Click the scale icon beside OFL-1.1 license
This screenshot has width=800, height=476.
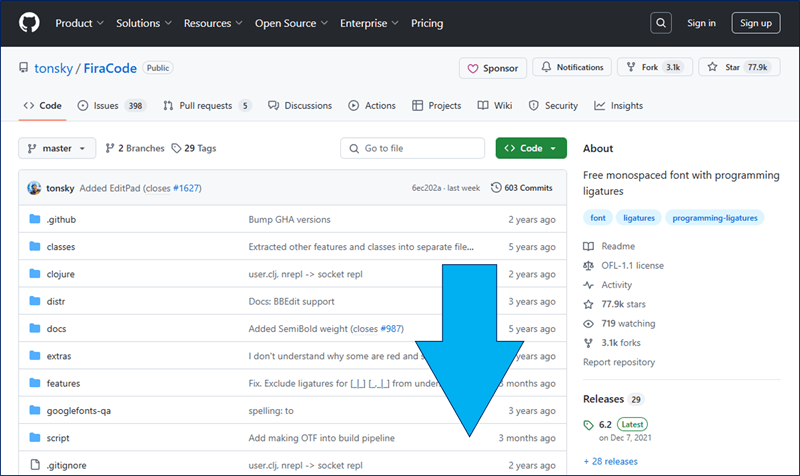click(588, 265)
